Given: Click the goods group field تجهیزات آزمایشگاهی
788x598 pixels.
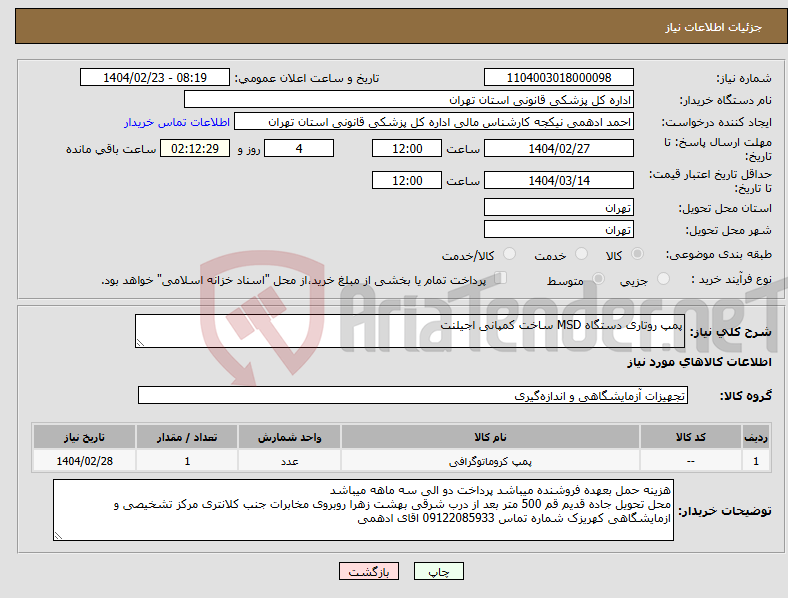Looking at the screenshot, I should [413, 395].
